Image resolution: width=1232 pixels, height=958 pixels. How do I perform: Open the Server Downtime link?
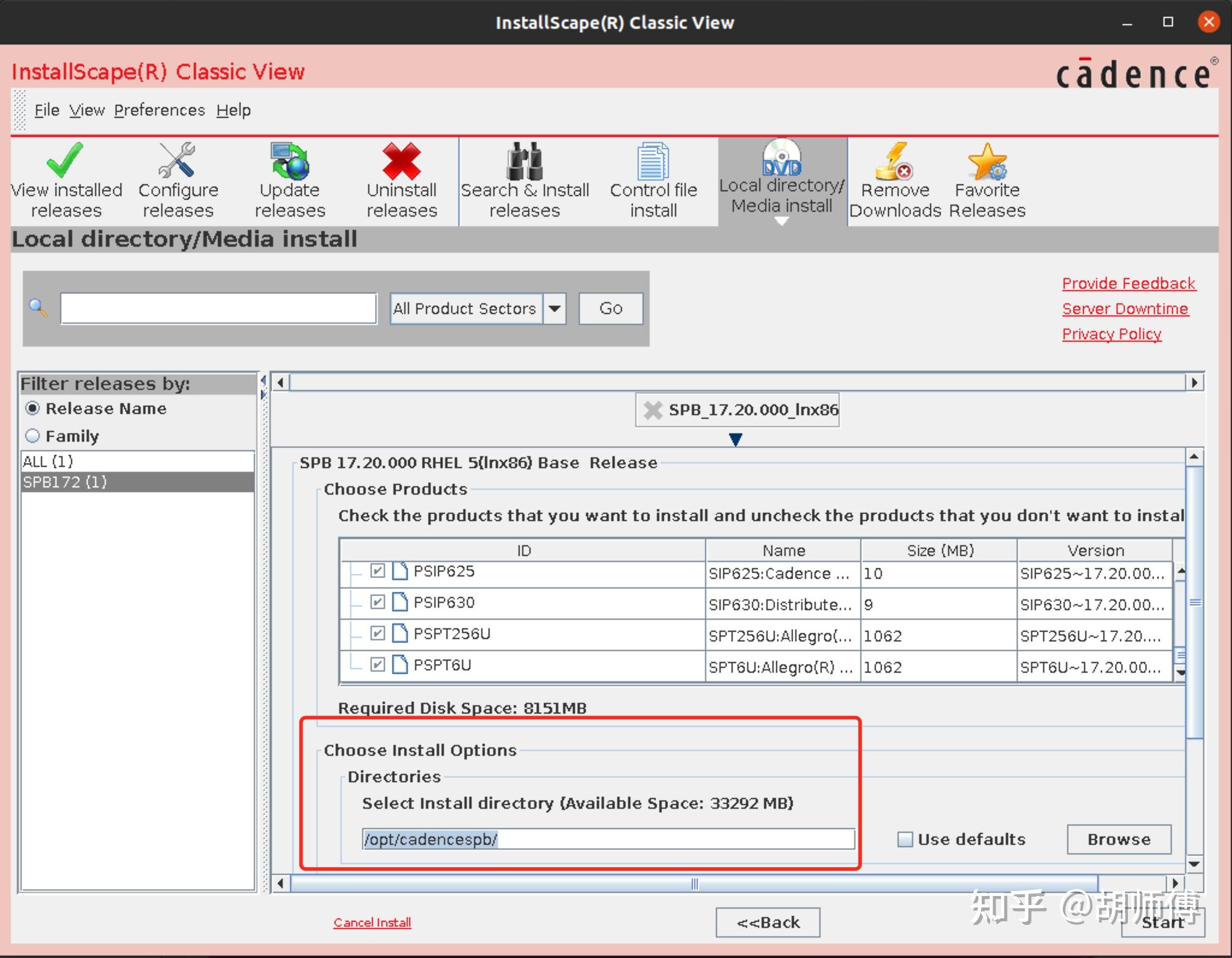[1125, 309]
